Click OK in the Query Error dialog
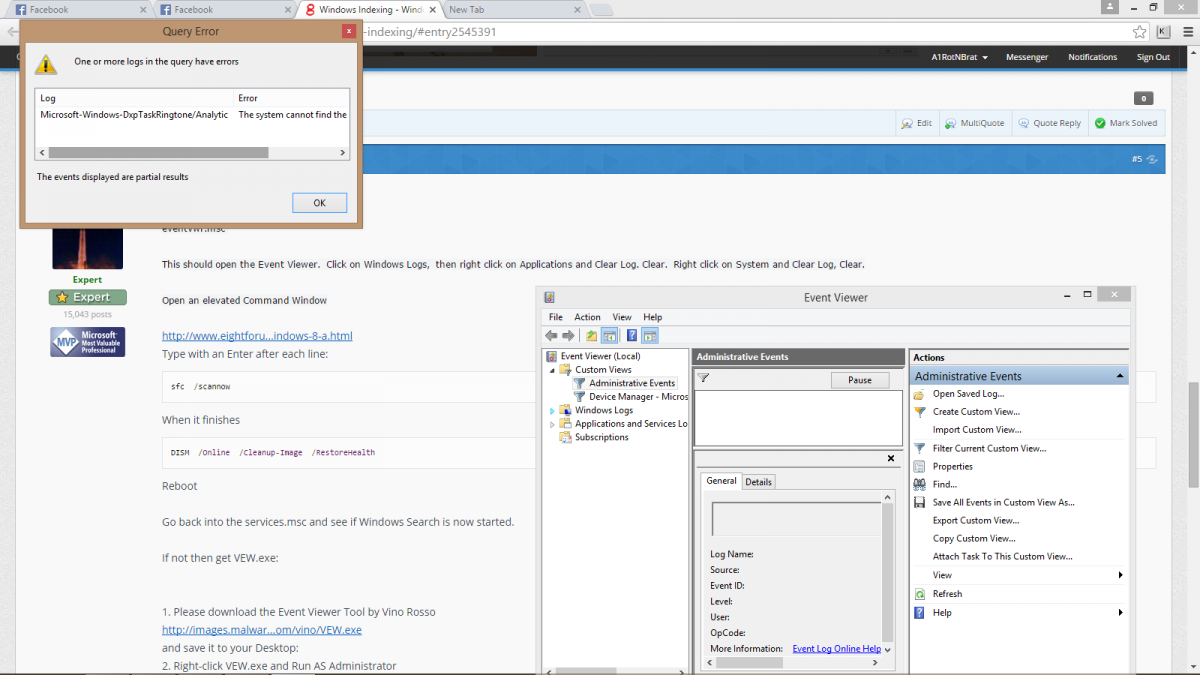This screenshot has height=675, width=1200. (319, 203)
